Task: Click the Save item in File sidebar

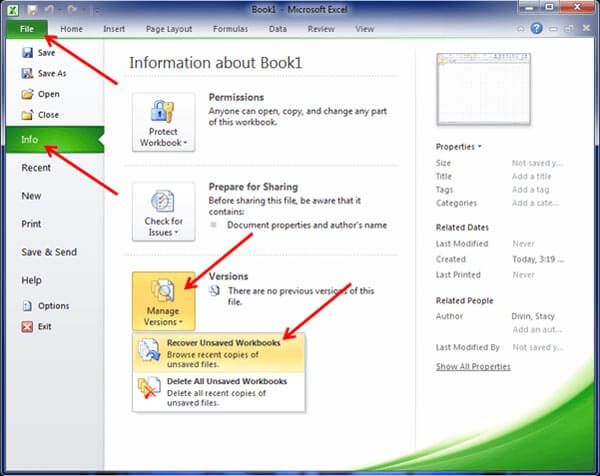Action: pyautogui.click(x=38, y=53)
